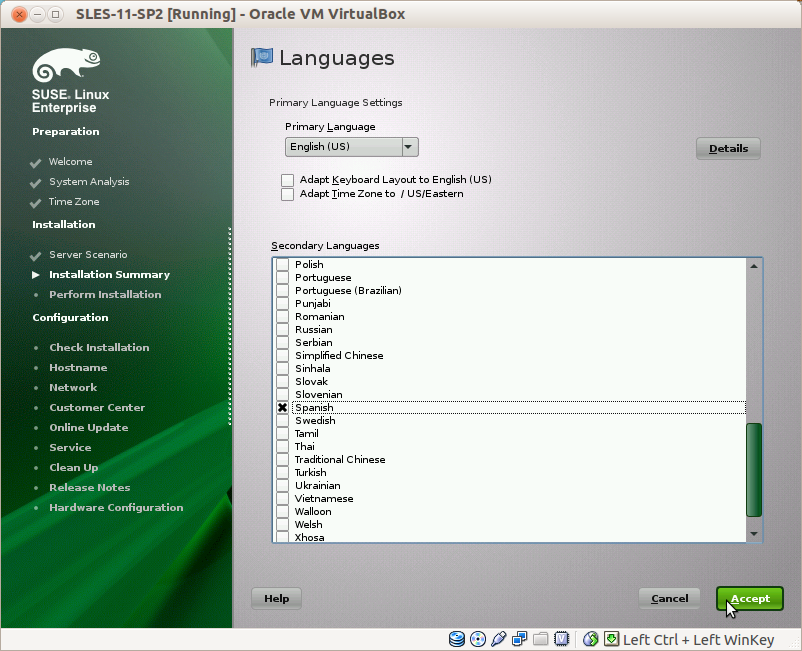Select the Traditional Chinese entry
The image size is (802, 651).
pyautogui.click(x=509, y=460)
